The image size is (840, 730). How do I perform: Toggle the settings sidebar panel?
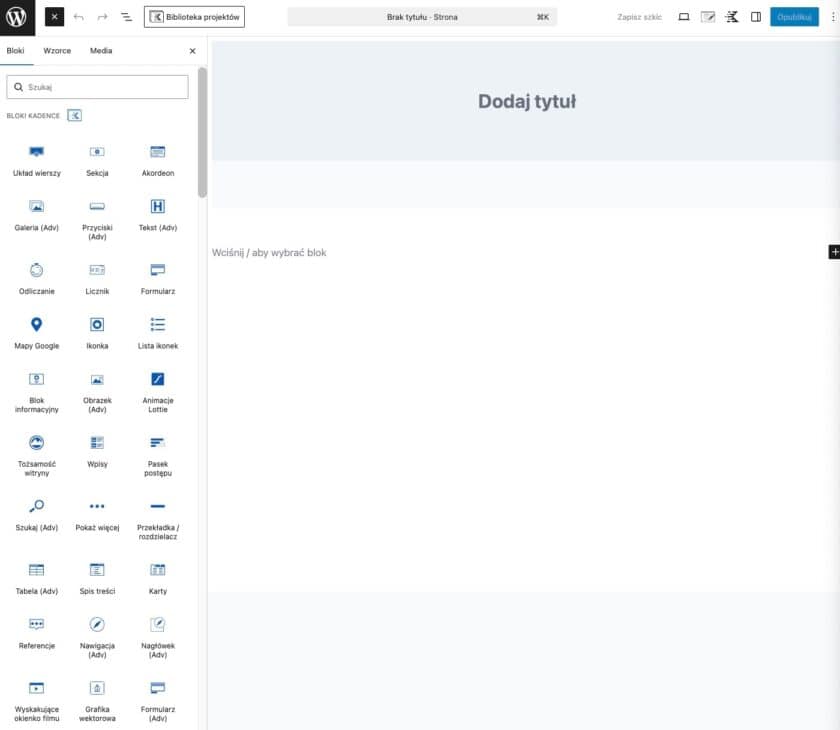(756, 17)
